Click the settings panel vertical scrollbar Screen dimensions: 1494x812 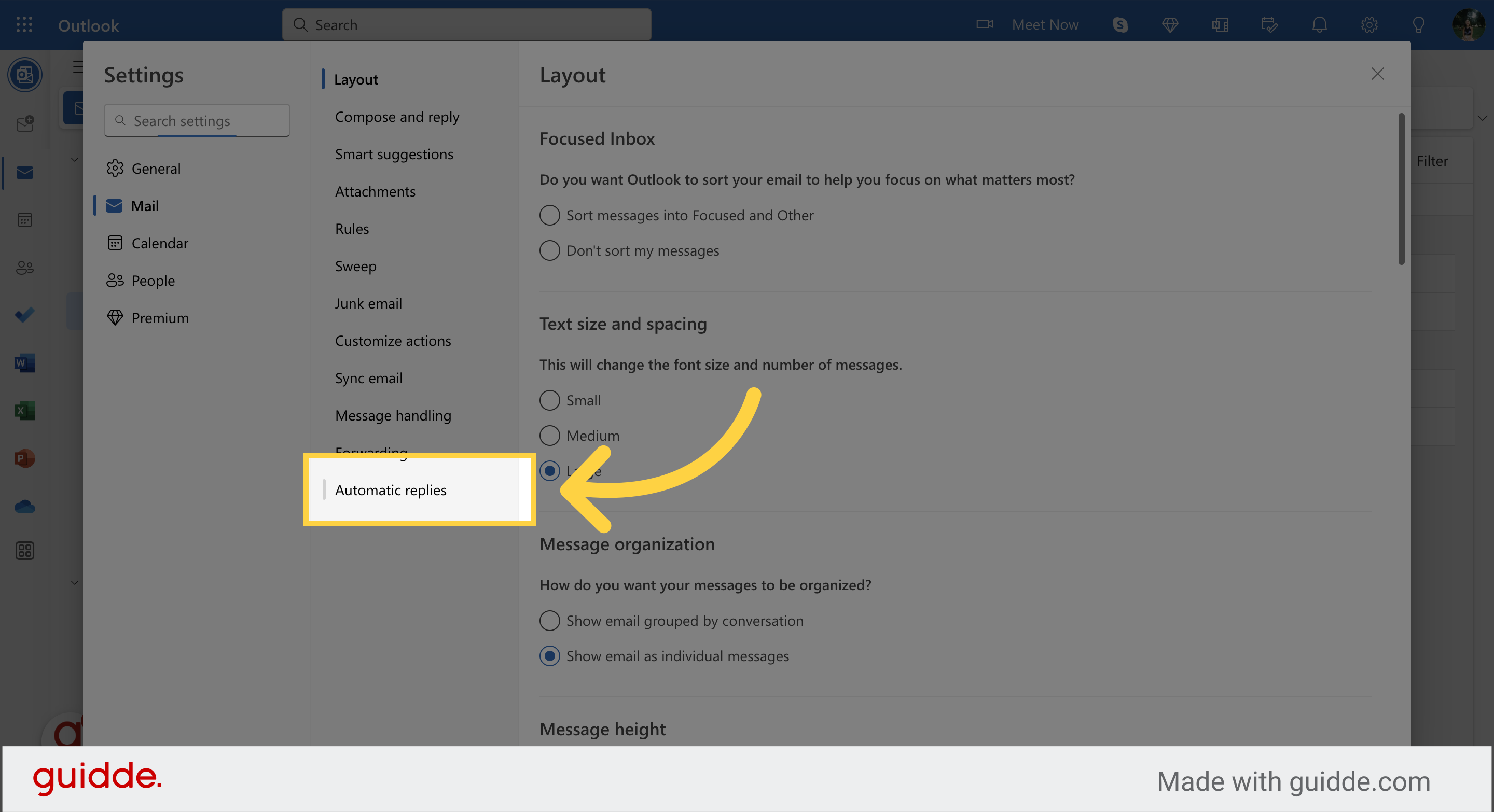point(1401,189)
